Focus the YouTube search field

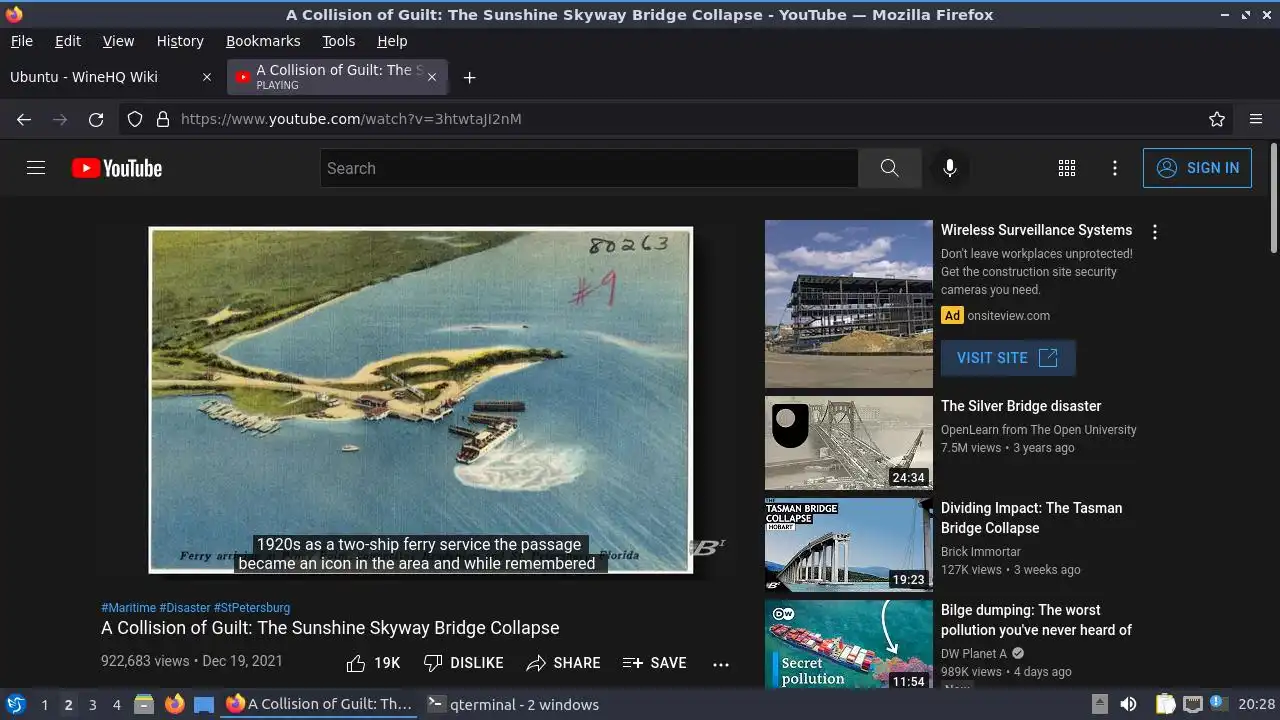click(589, 168)
